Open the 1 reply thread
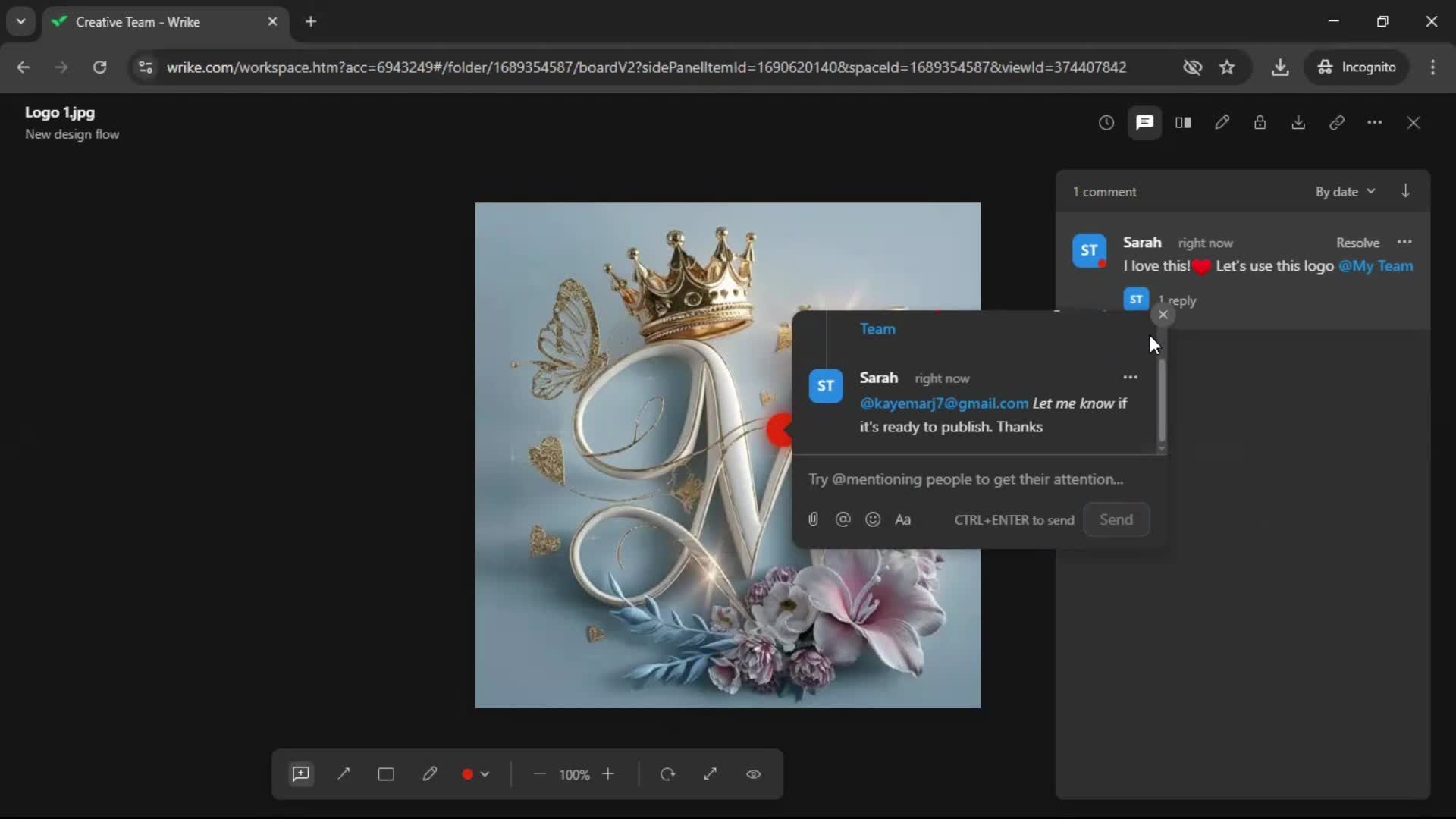Screen dimensions: 1456x819 click(1177, 300)
